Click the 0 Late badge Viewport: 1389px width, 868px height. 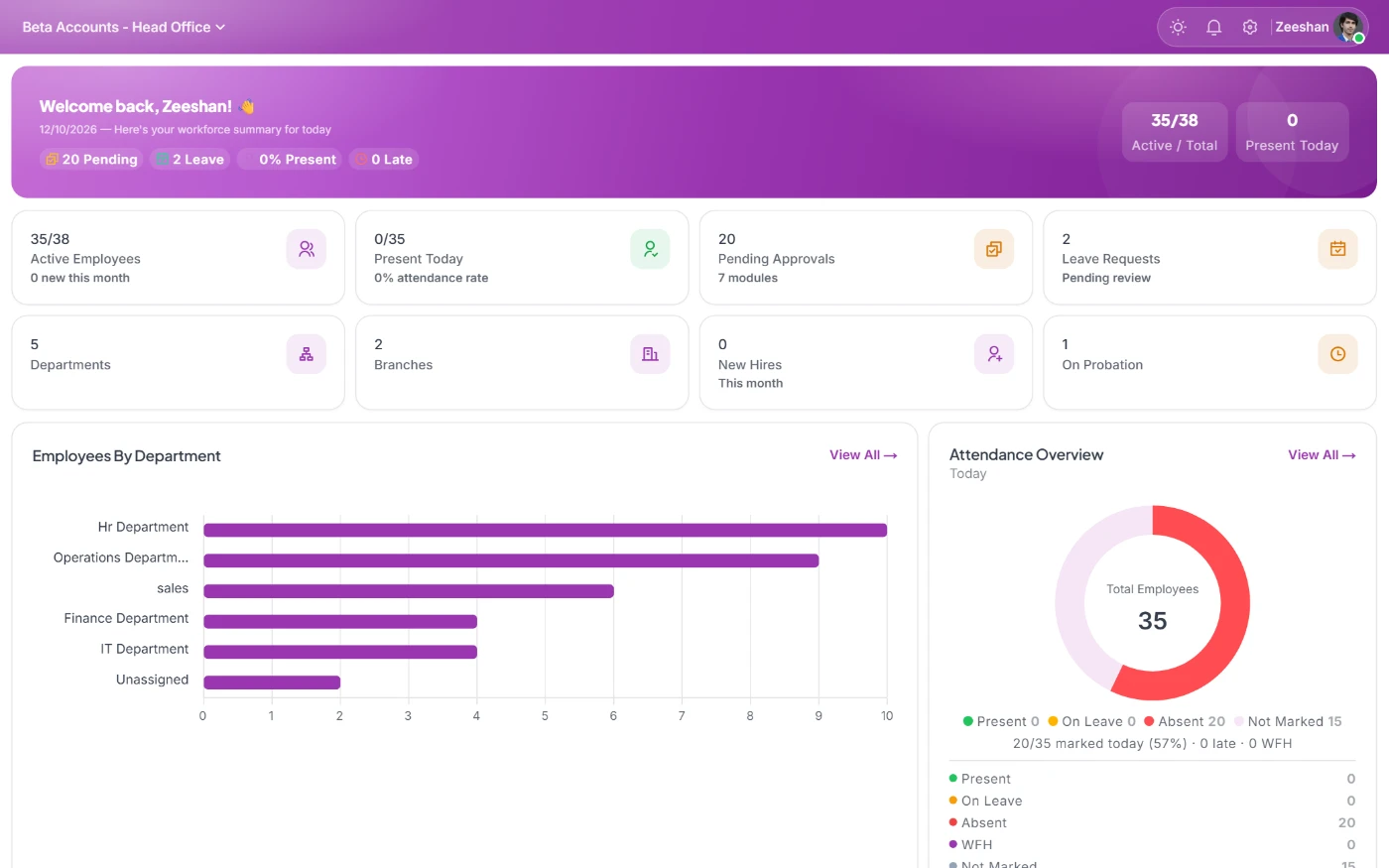tap(383, 160)
